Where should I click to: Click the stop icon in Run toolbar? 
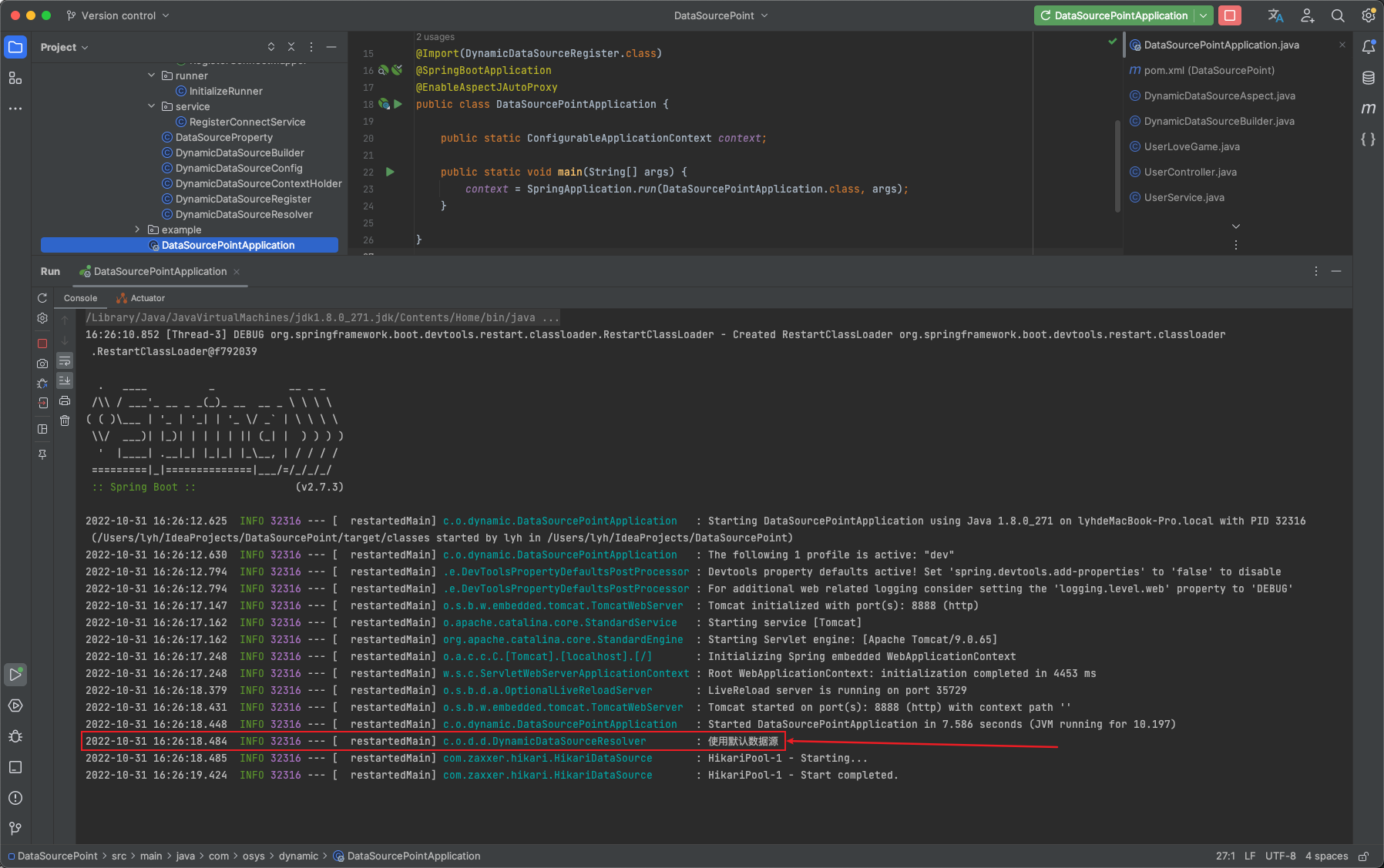point(42,344)
